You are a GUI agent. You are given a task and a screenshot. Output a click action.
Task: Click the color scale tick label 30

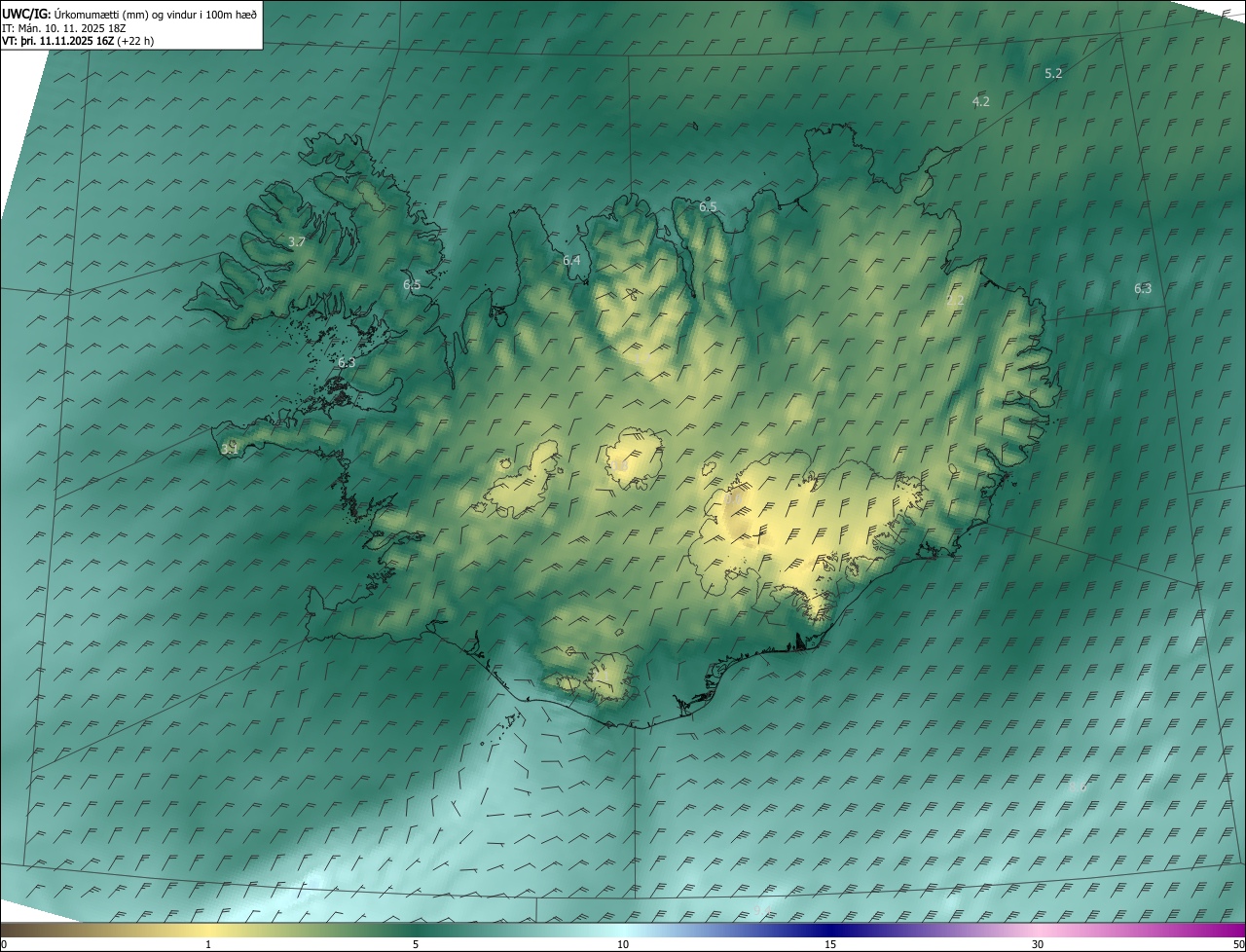point(1038,944)
